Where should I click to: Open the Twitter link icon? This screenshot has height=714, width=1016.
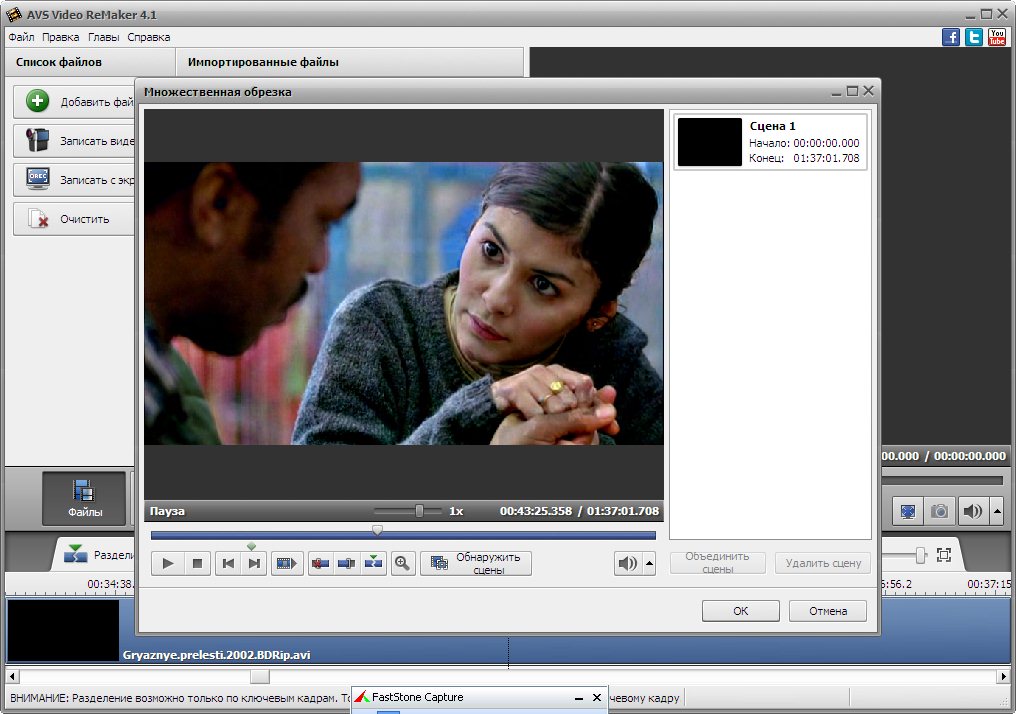tap(973, 37)
